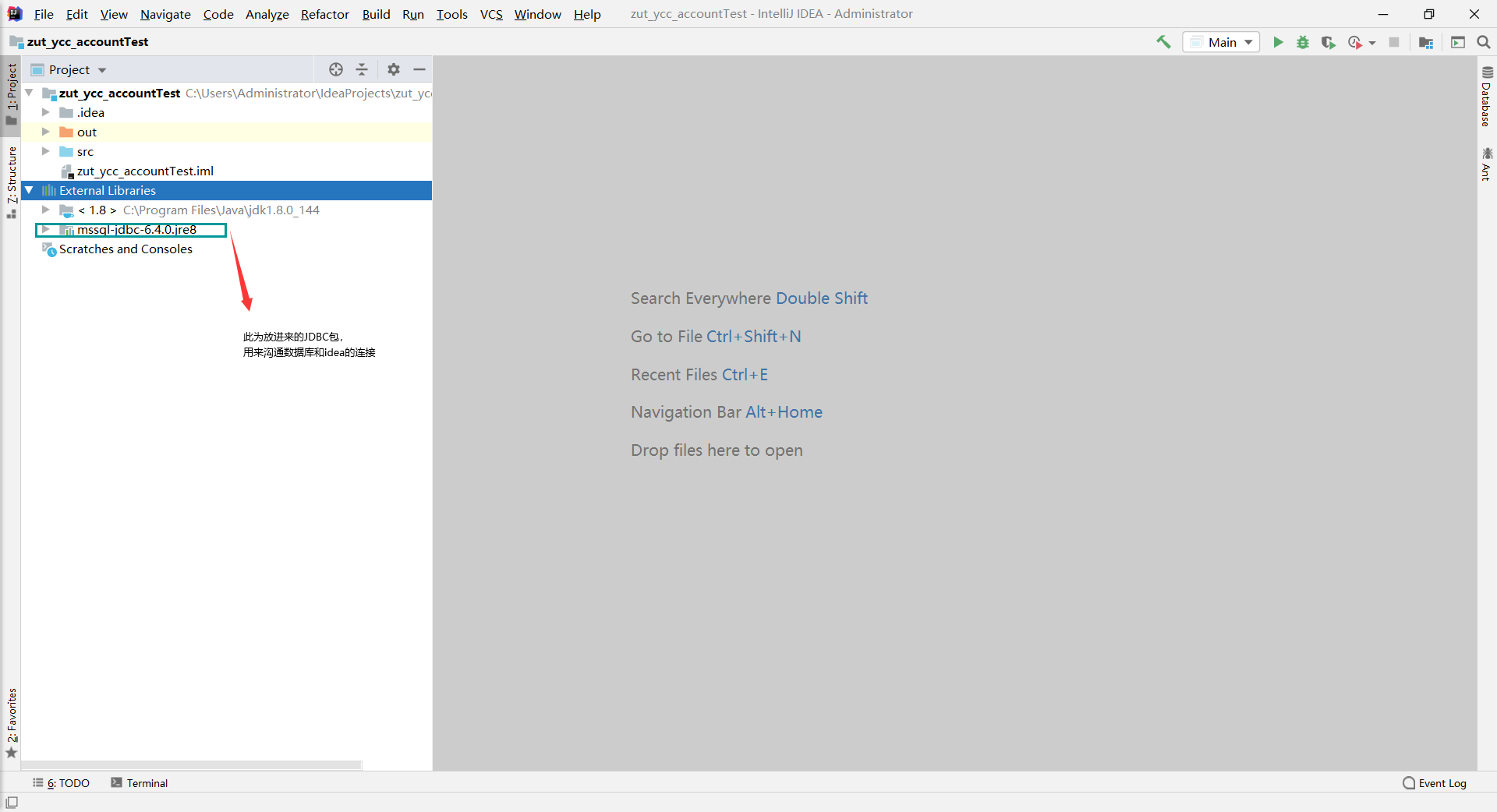Click zut_ycc_accountTest in navigation bar
Viewport: 1497px width, 812px height.
[80, 42]
